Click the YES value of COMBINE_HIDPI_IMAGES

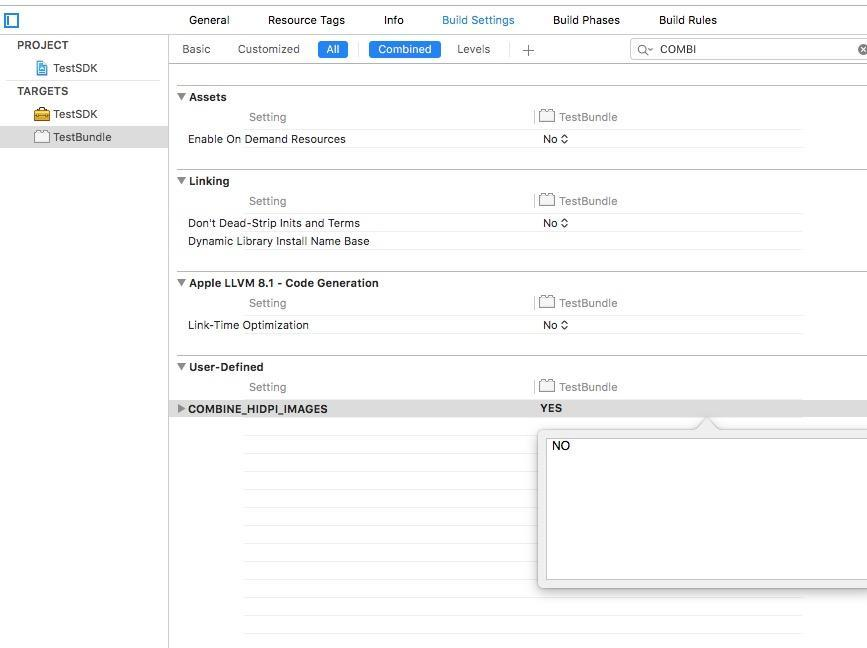(x=551, y=408)
